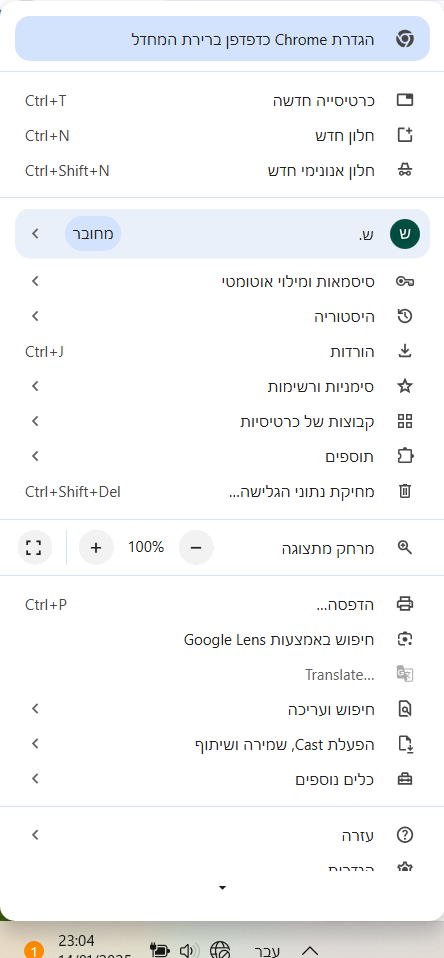Viewport: 444px width, 958px height.
Task: Click the extensions puzzle icon
Action: (405, 456)
